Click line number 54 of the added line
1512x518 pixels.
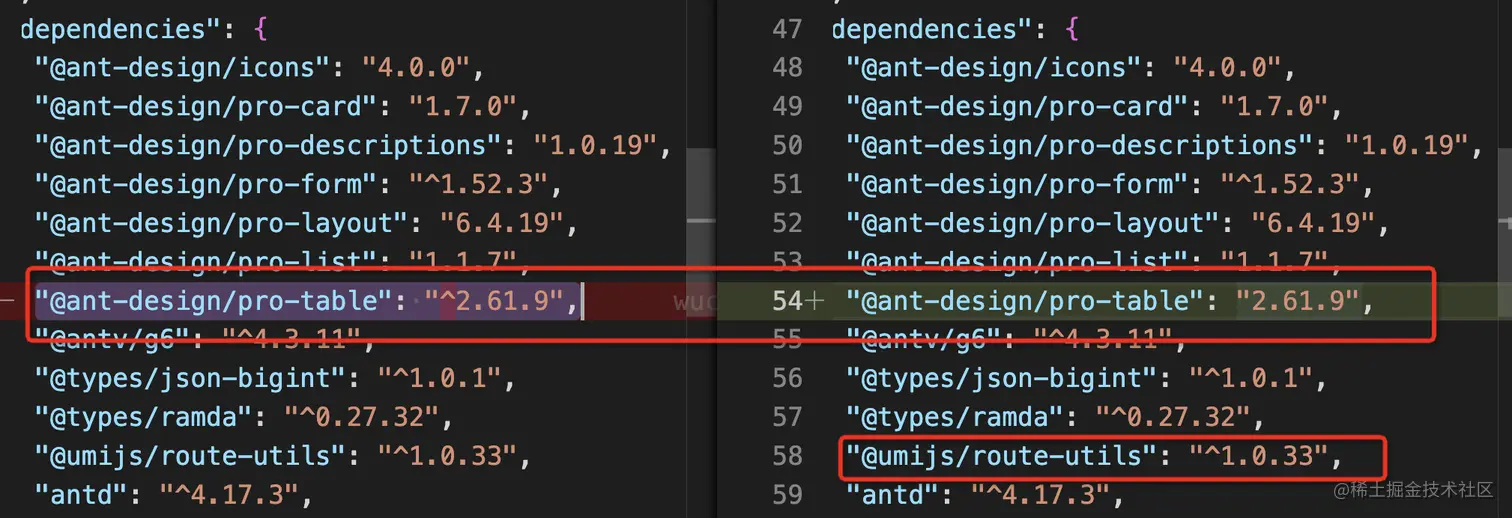pyautogui.click(x=788, y=300)
